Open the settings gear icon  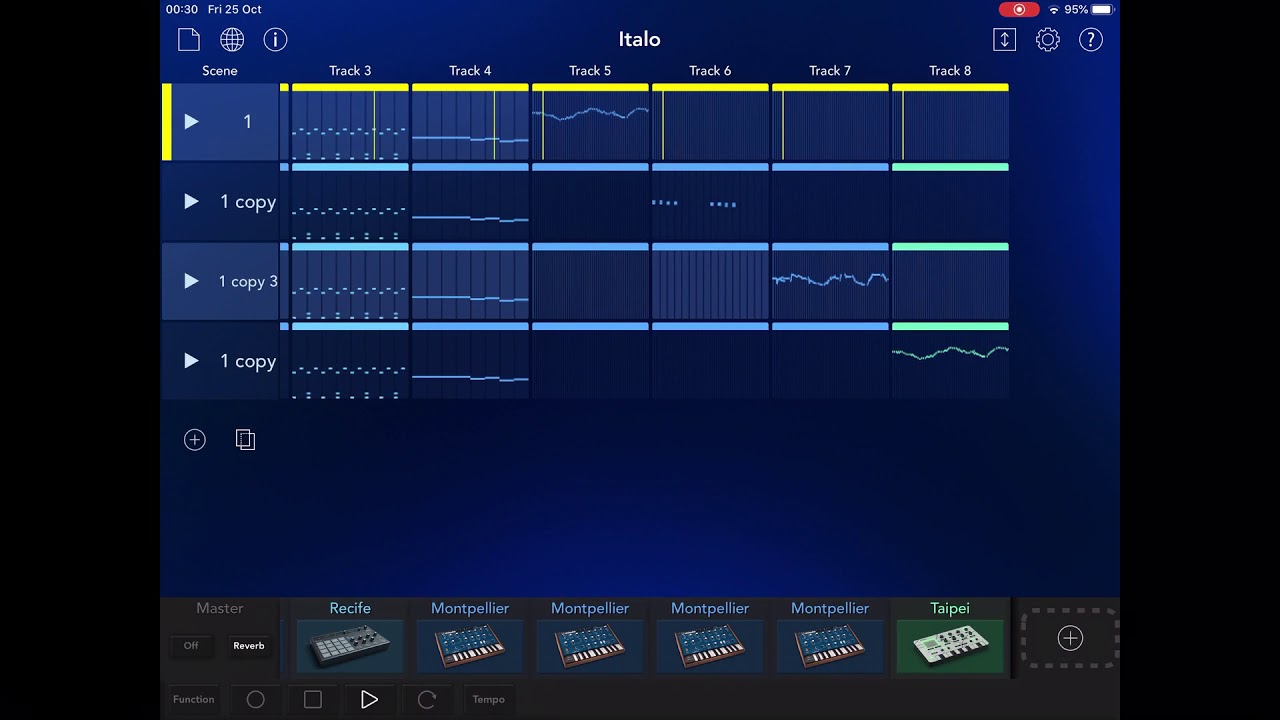tap(1047, 39)
